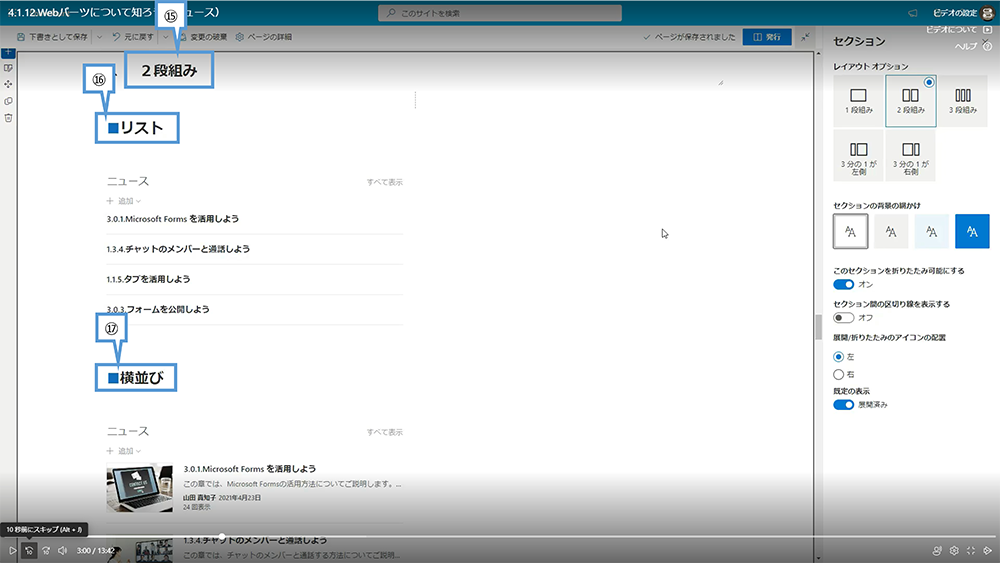Delete section trash icon

pos(8,117)
